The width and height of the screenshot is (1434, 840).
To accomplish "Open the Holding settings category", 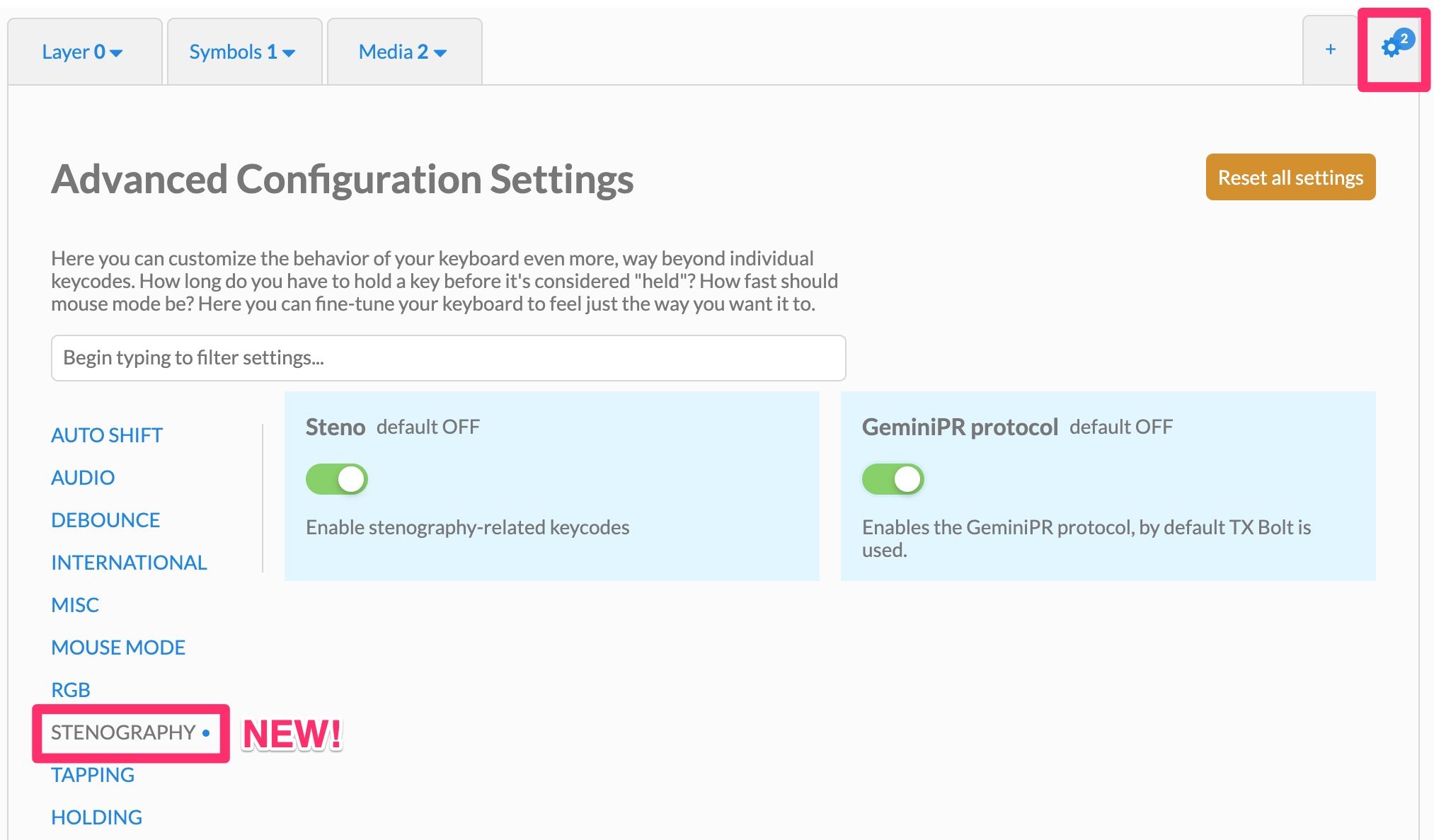I will click(x=96, y=817).
